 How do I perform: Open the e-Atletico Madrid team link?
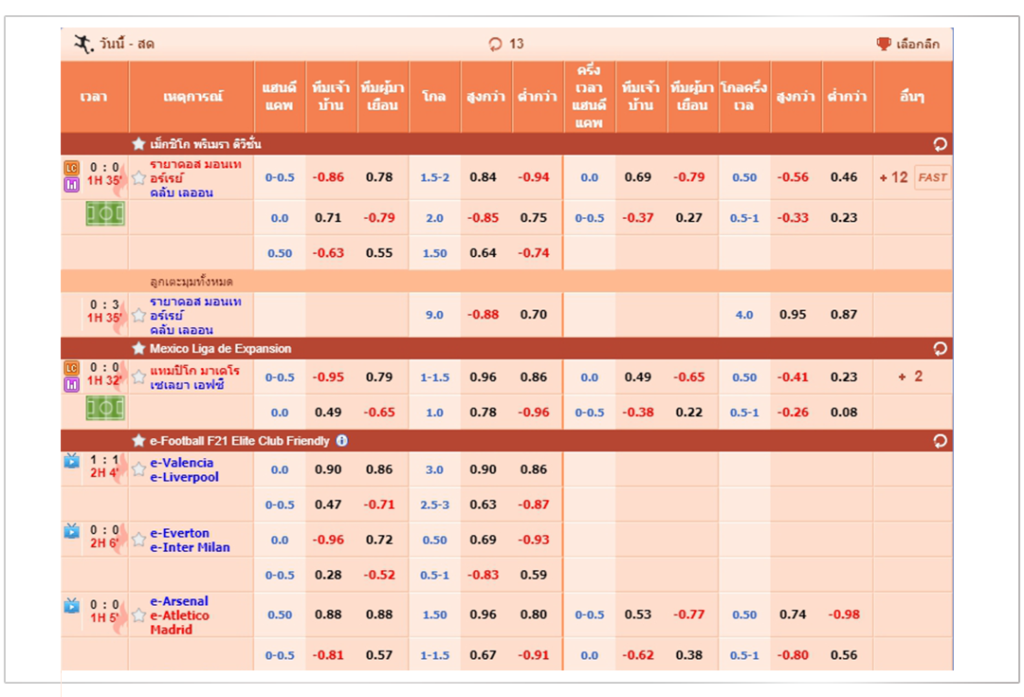tap(180, 623)
